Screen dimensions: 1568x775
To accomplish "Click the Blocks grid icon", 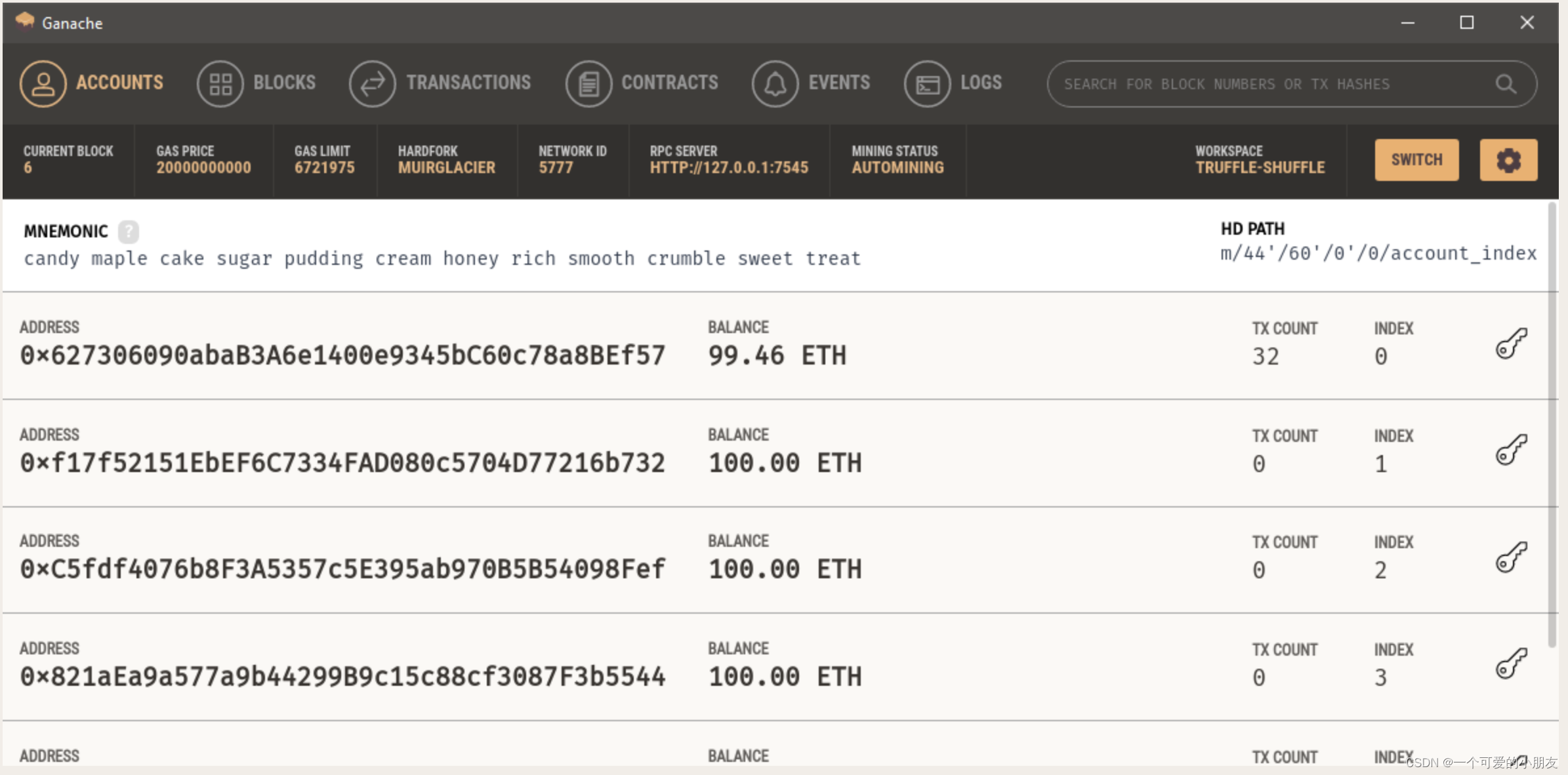I will point(220,83).
